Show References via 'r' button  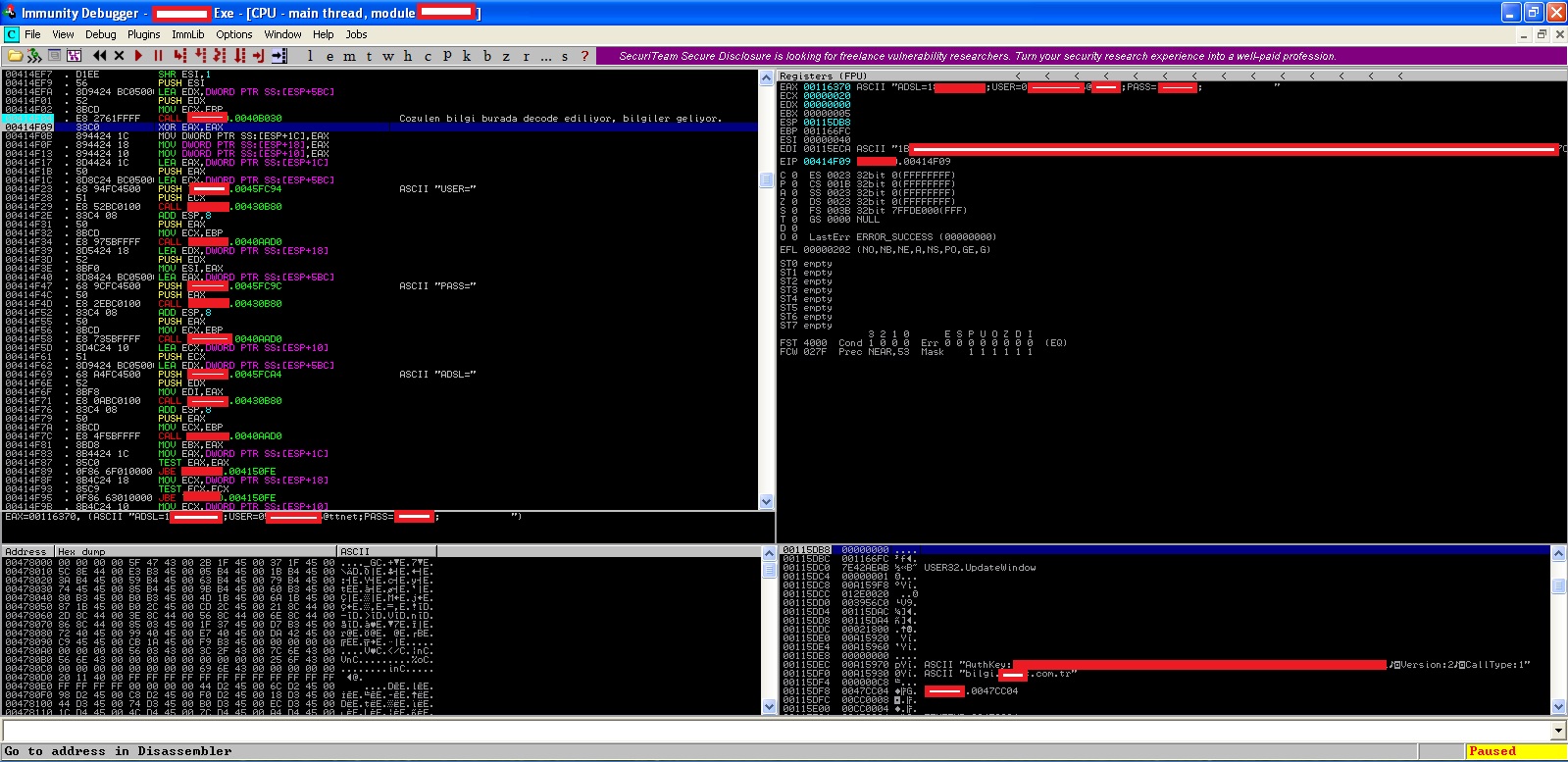pos(526,56)
